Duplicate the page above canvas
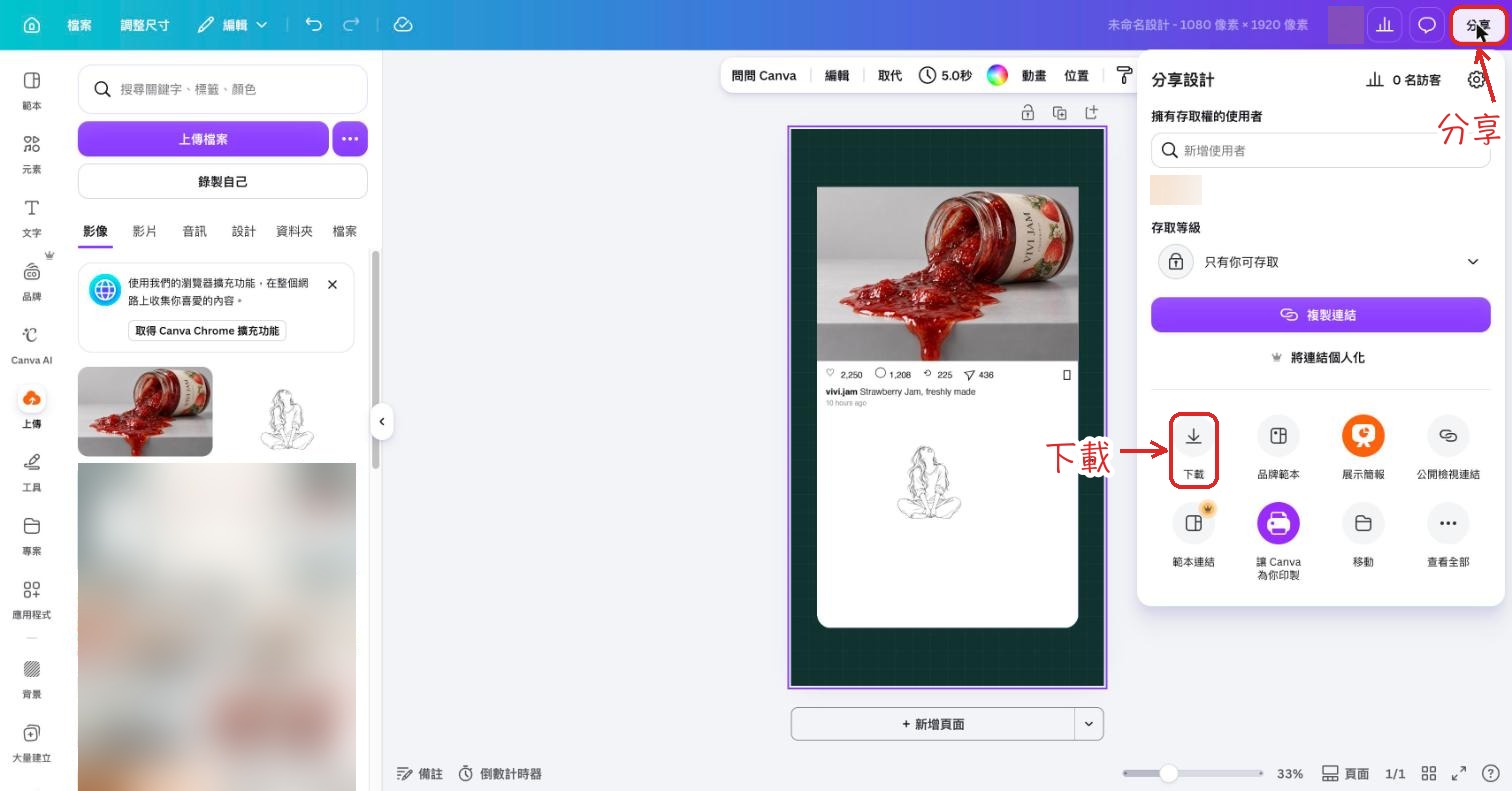 pyautogui.click(x=1059, y=113)
